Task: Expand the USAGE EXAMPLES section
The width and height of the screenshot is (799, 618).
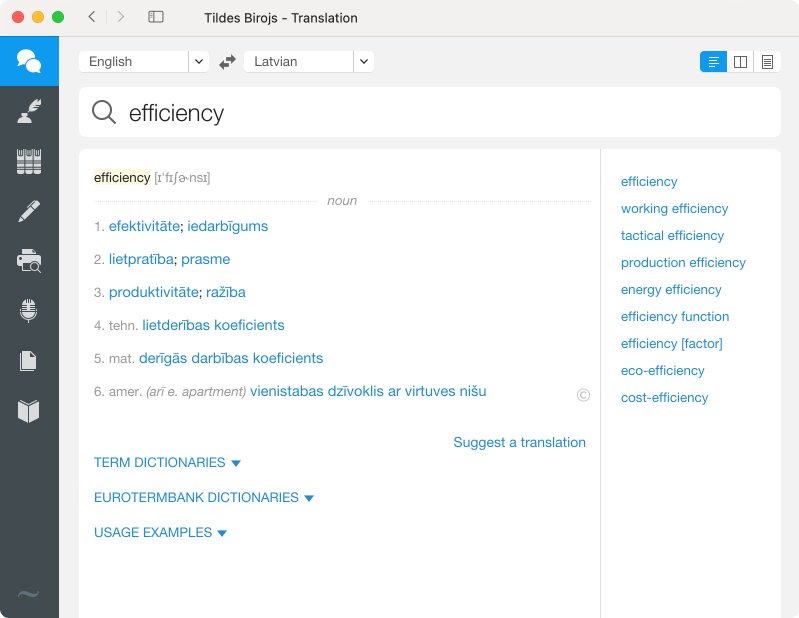Action: [160, 533]
